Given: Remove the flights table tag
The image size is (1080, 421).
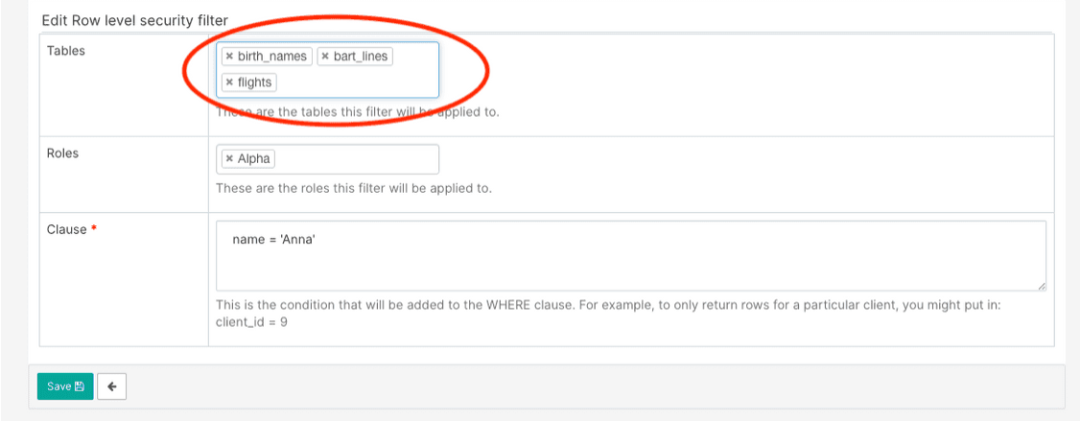Looking at the screenshot, I should [x=229, y=82].
